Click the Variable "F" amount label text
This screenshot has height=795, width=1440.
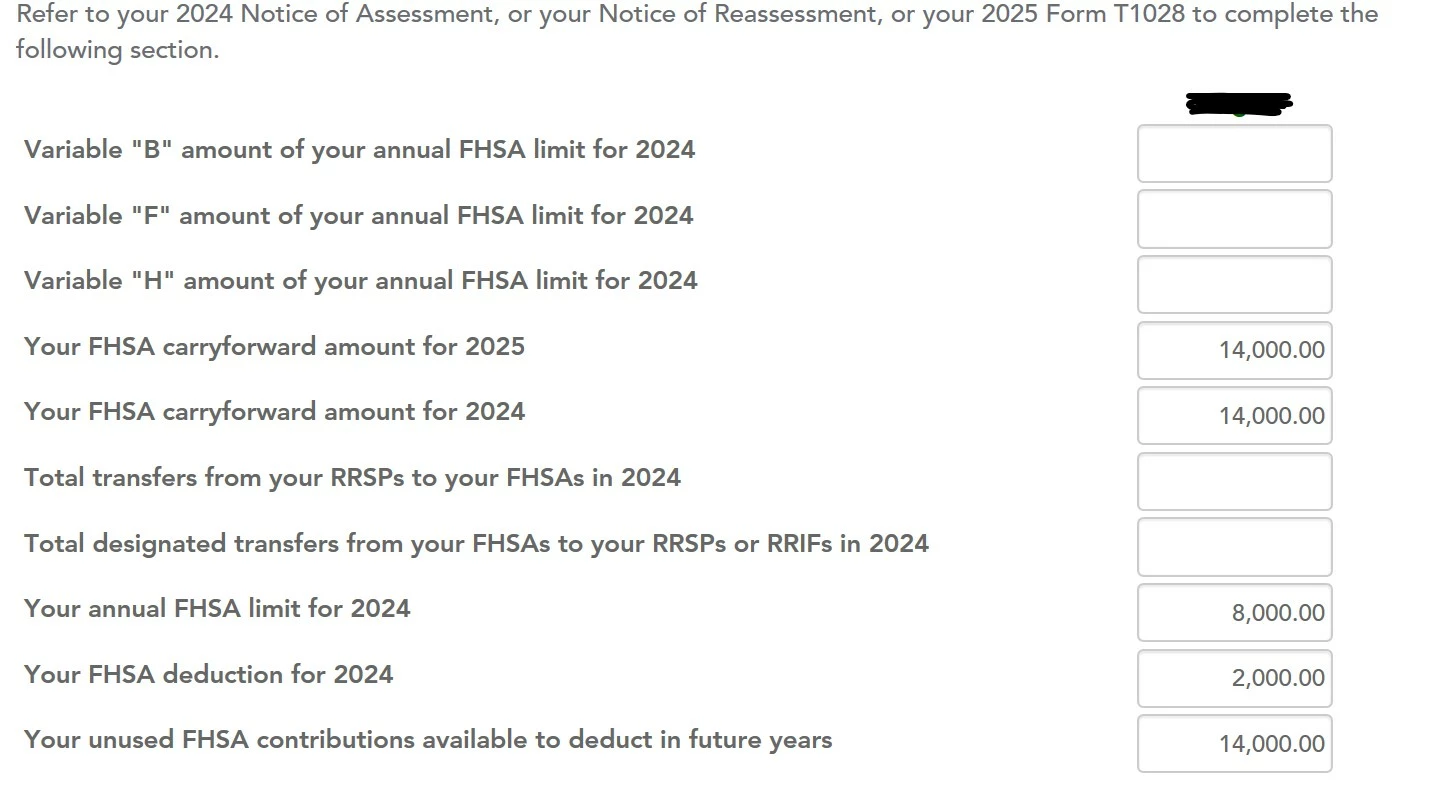click(358, 216)
